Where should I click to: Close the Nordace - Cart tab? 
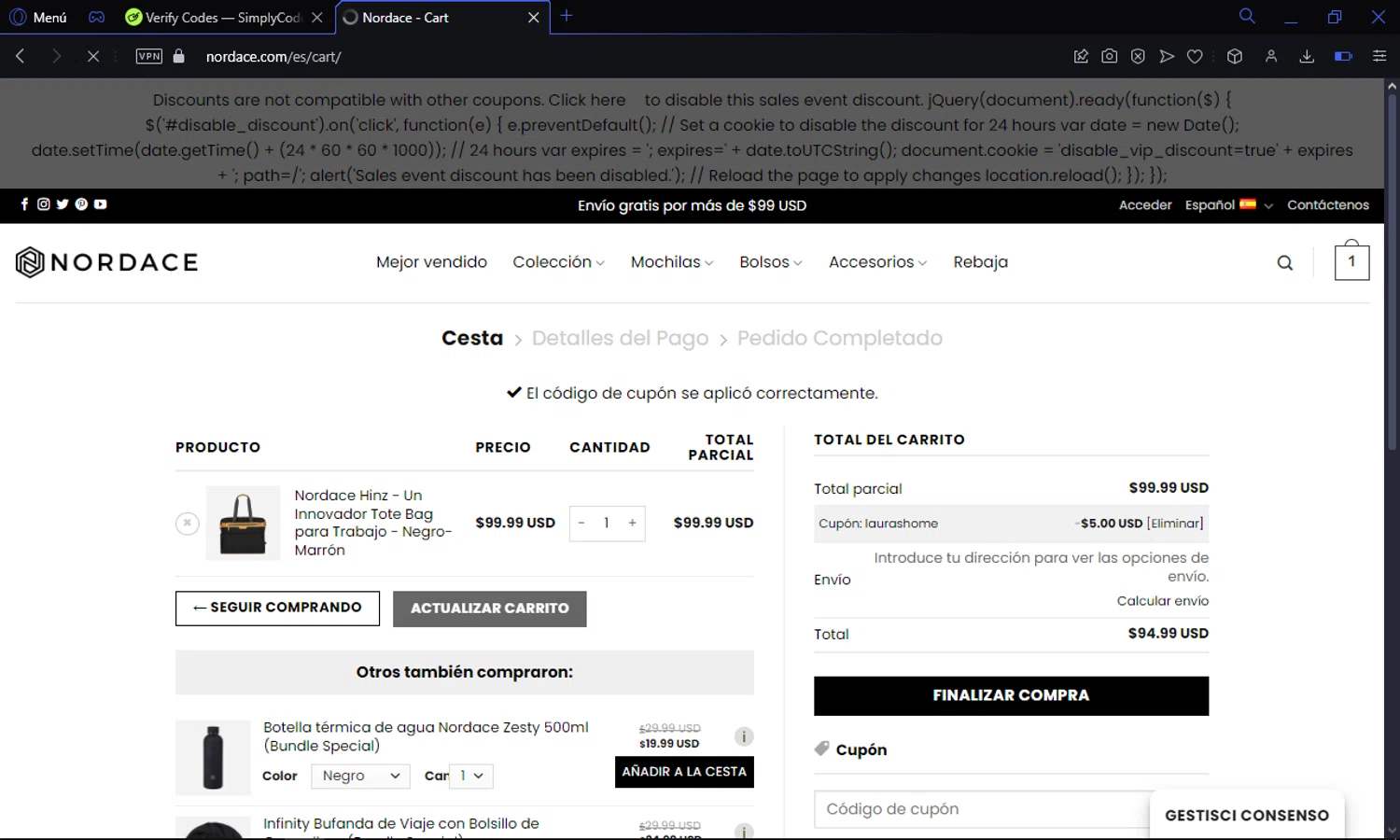pos(534,17)
